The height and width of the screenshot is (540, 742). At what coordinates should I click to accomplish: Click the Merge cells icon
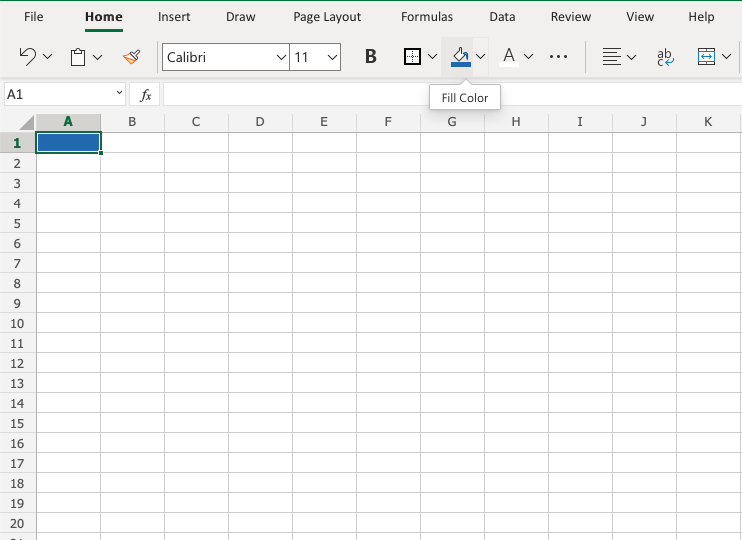[x=706, y=57]
